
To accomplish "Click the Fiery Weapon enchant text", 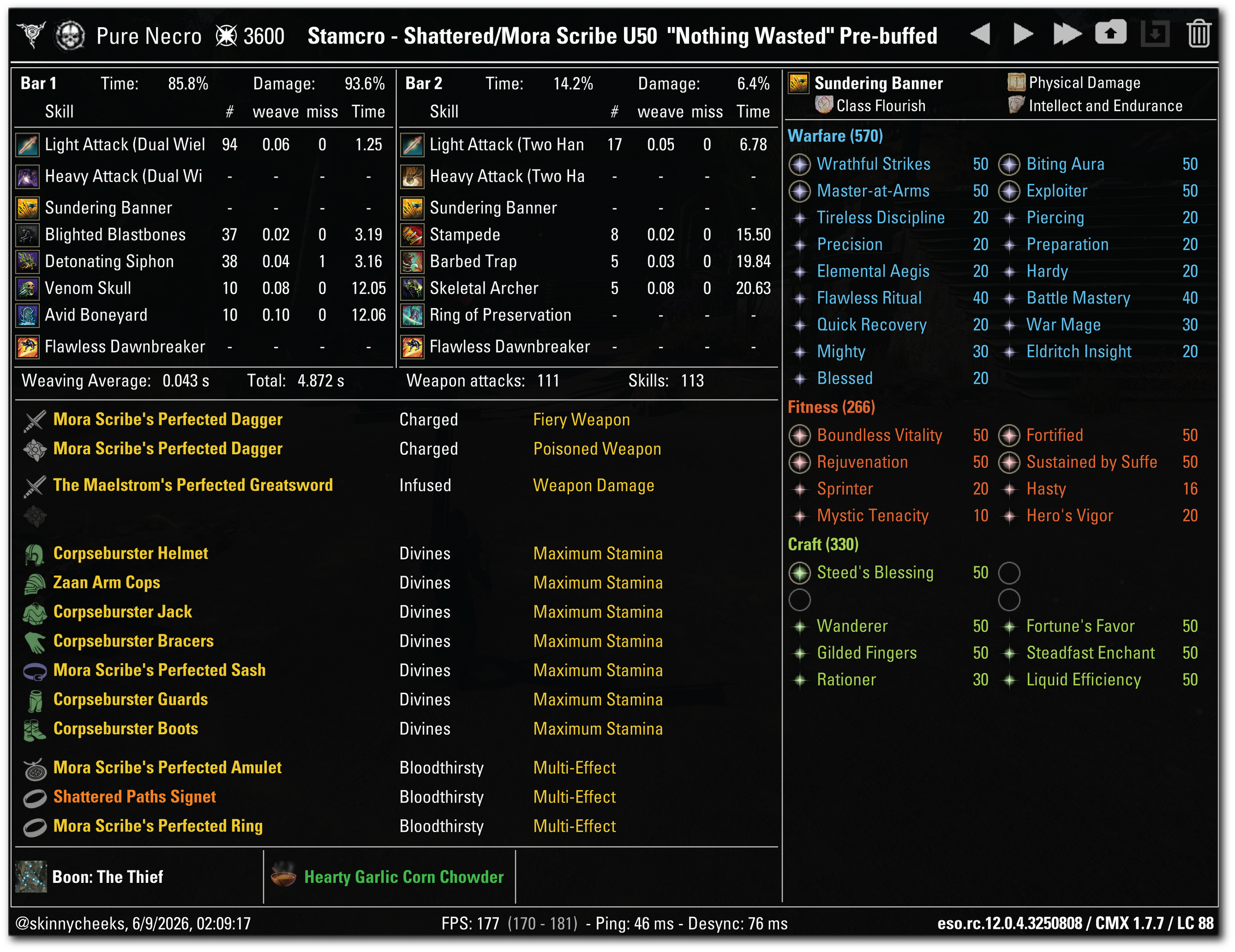I will pos(581,420).
